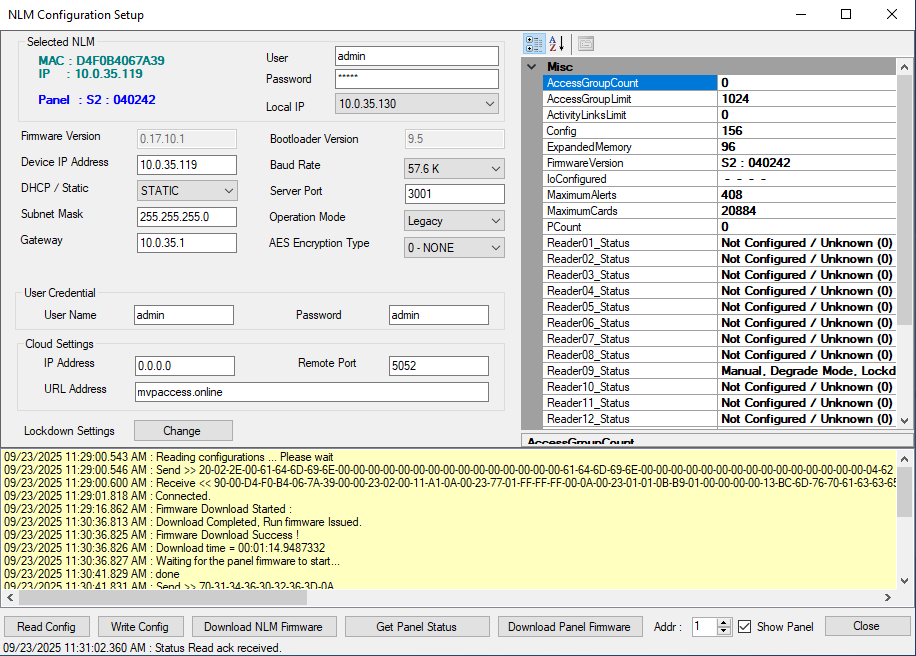Increment the Addr spinner up arrow
The width and height of the screenshot is (916, 656).
point(725,622)
